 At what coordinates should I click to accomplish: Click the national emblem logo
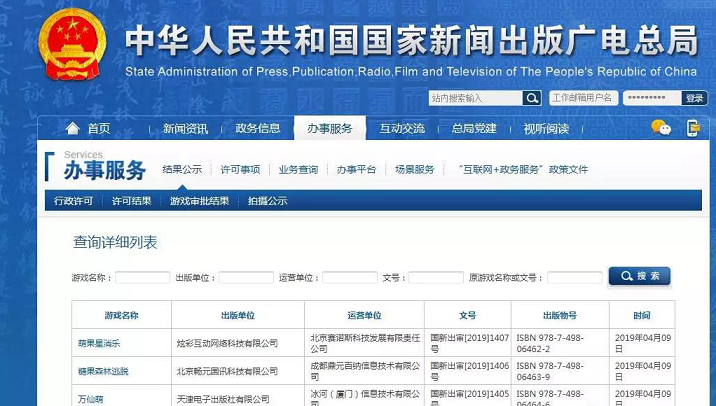point(71,46)
